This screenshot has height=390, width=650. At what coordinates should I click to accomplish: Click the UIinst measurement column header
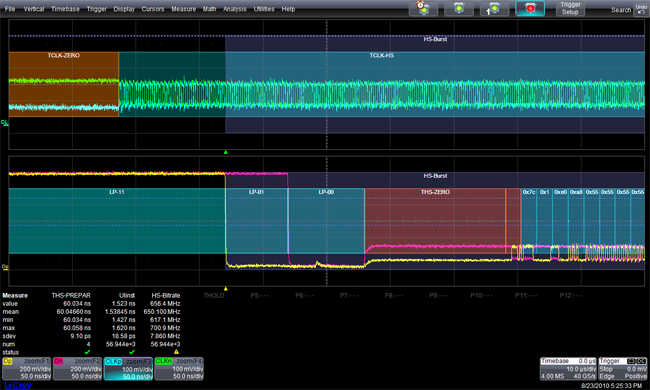click(127, 296)
